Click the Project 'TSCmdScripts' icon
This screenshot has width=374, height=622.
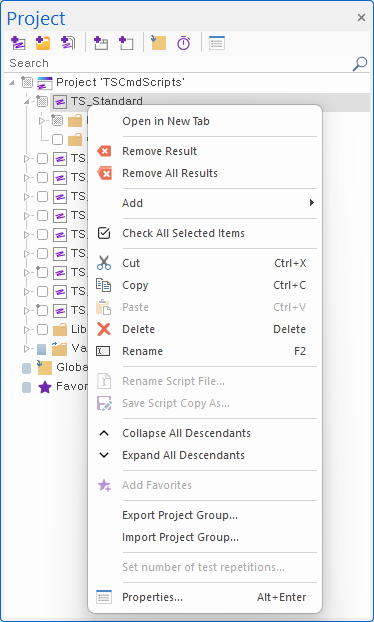(x=45, y=83)
